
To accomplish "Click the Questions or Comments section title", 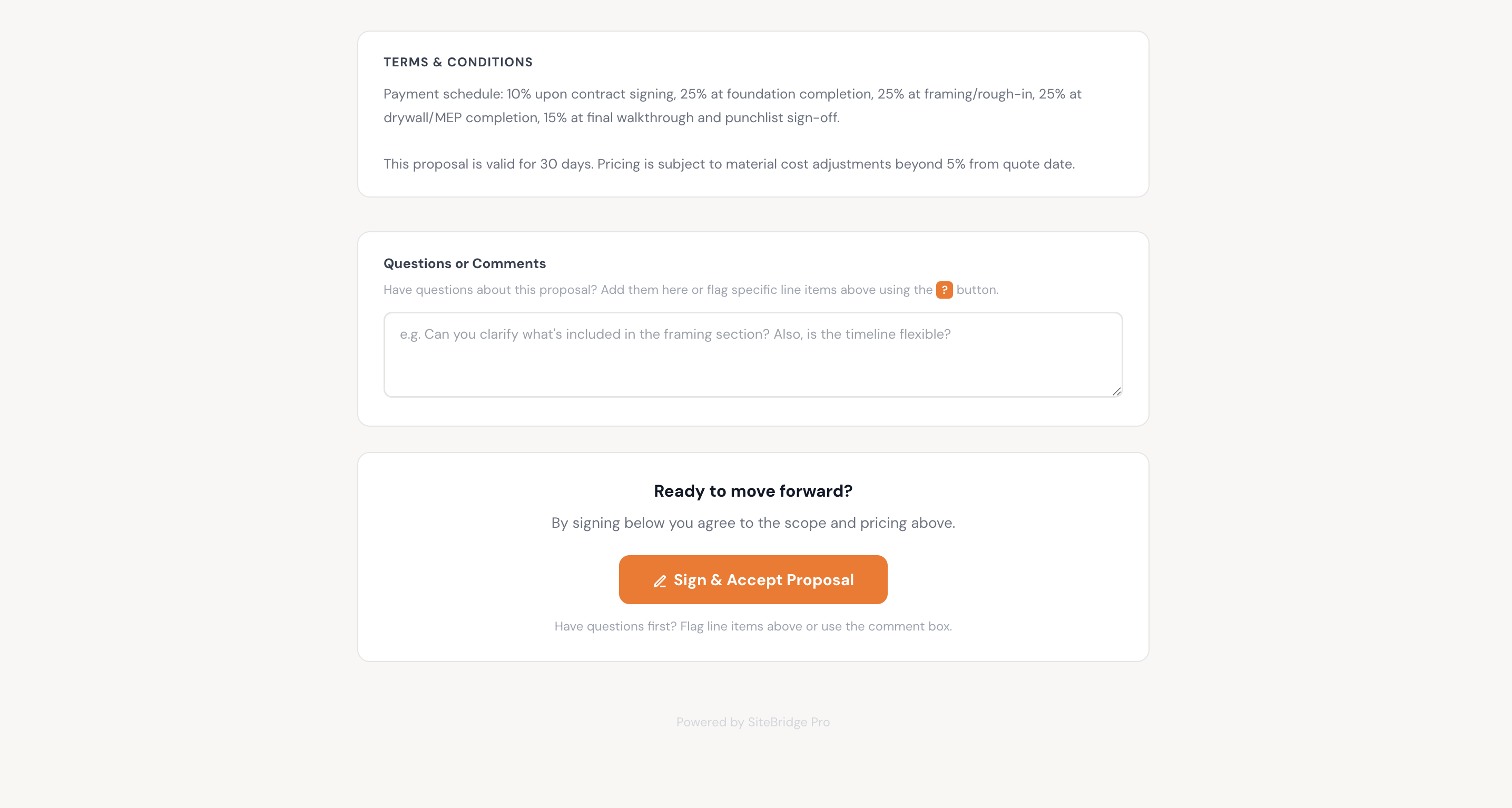I will click(x=464, y=263).
